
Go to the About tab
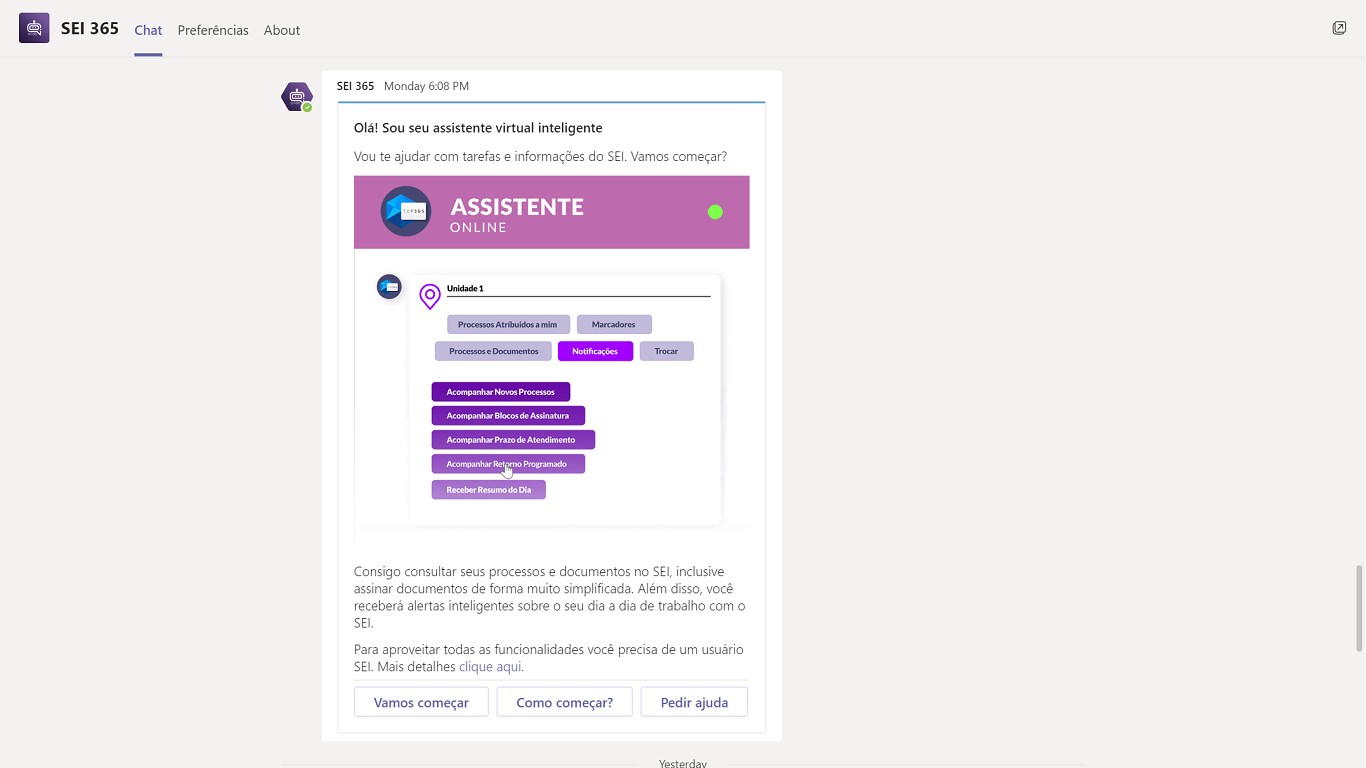(x=282, y=30)
